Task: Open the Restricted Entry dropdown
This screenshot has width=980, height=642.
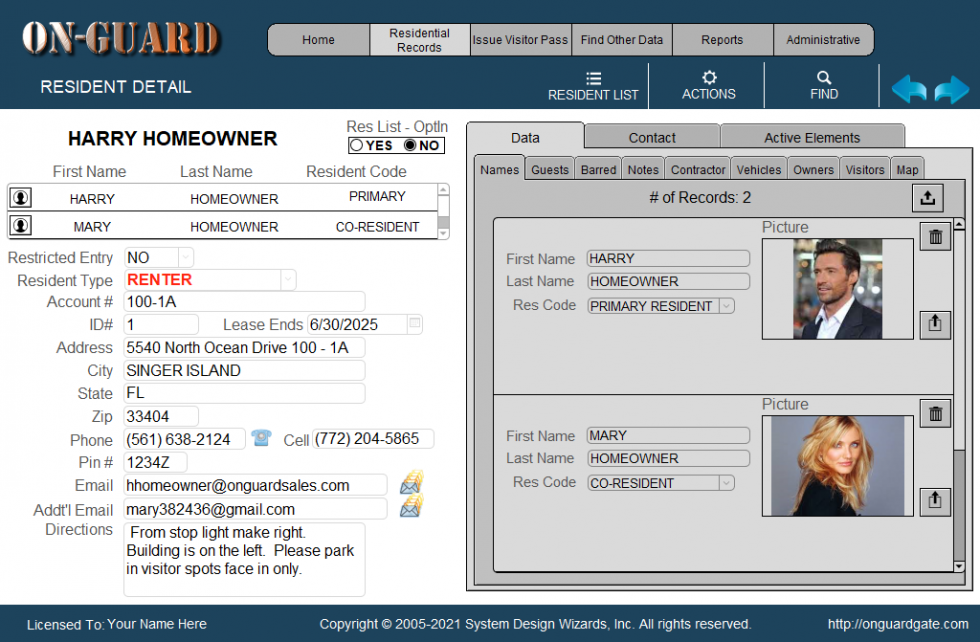Action: click(185, 258)
